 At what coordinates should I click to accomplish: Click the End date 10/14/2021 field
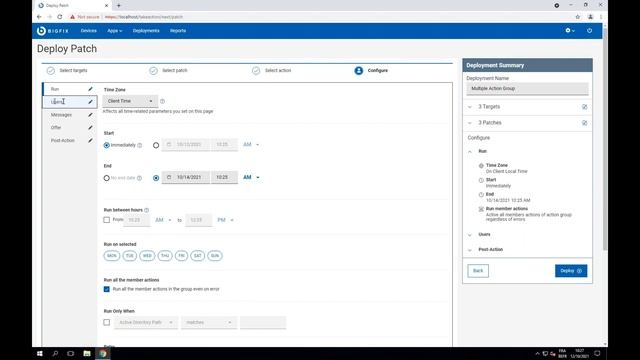click(186, 177)
